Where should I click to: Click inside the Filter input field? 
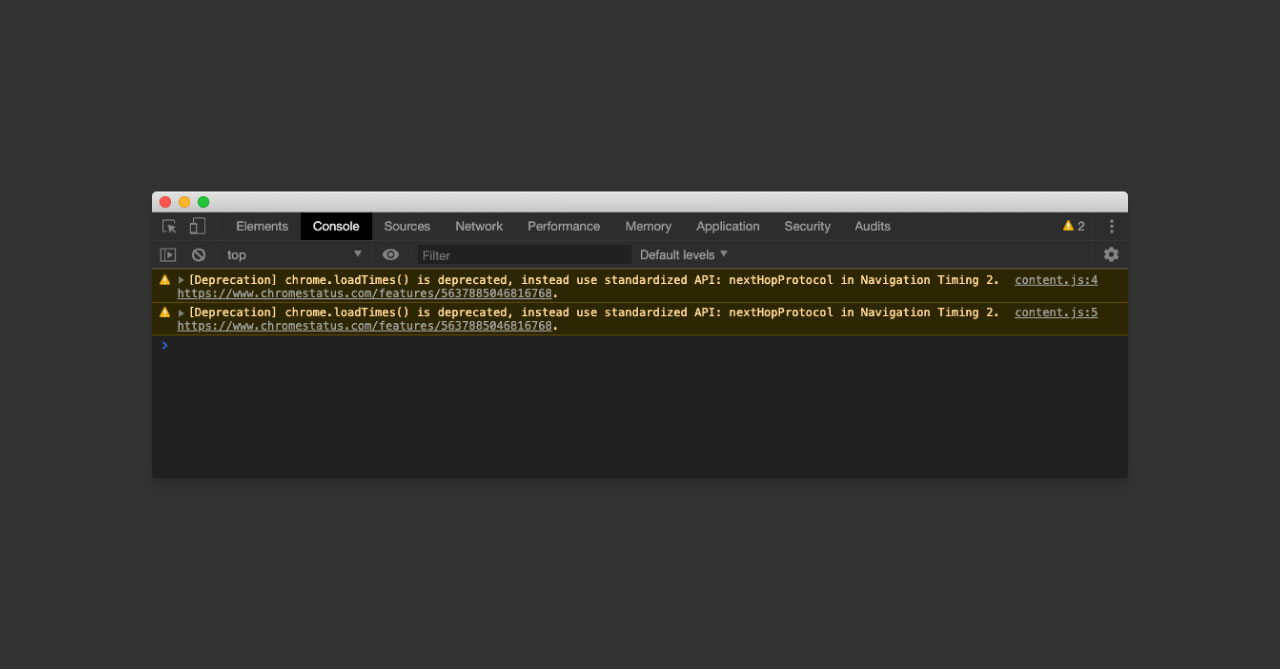(520, 254)
